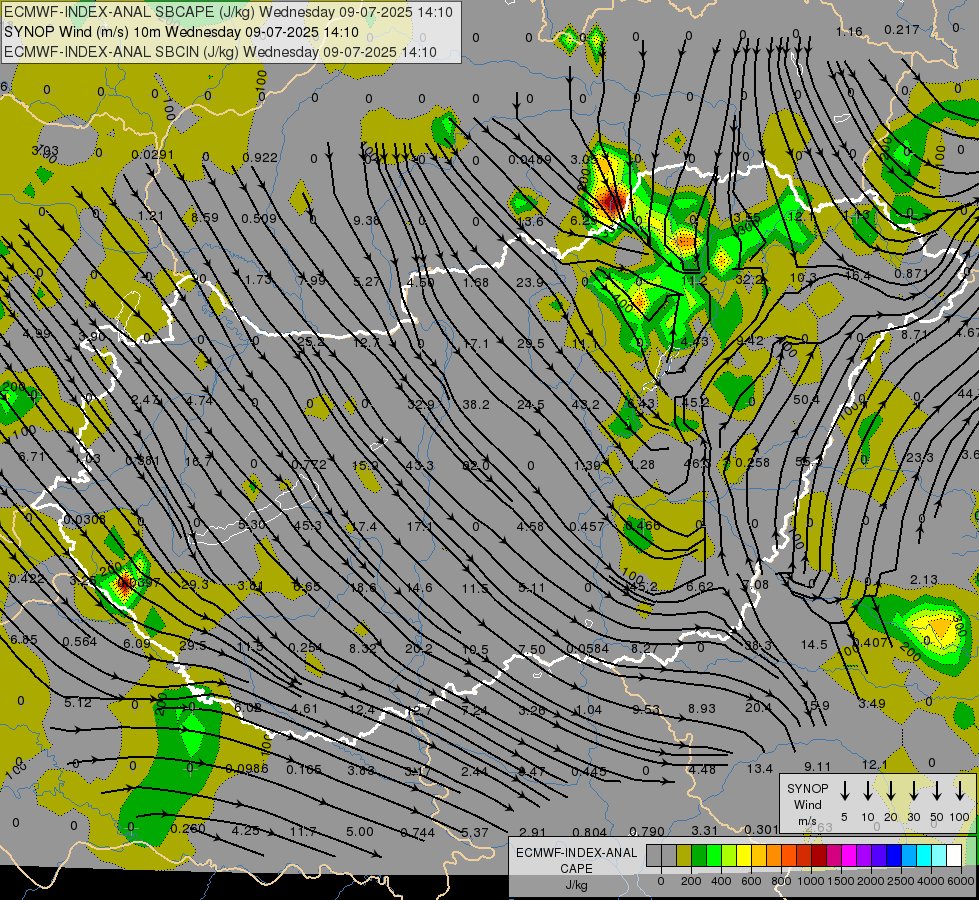Viewport: 979px width, 900px height.
Task: Click the 38.2 value on the map
Action: coord(476,405)
